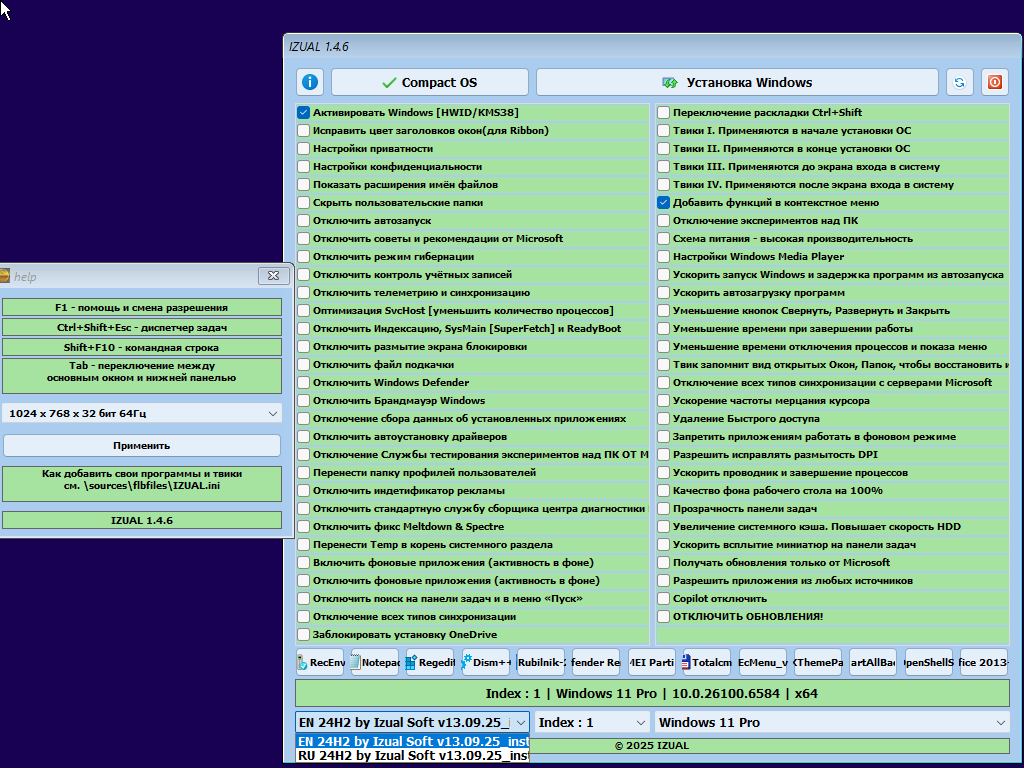
Task: Open Totalcmd from the tools row
Action: (706, 662)
